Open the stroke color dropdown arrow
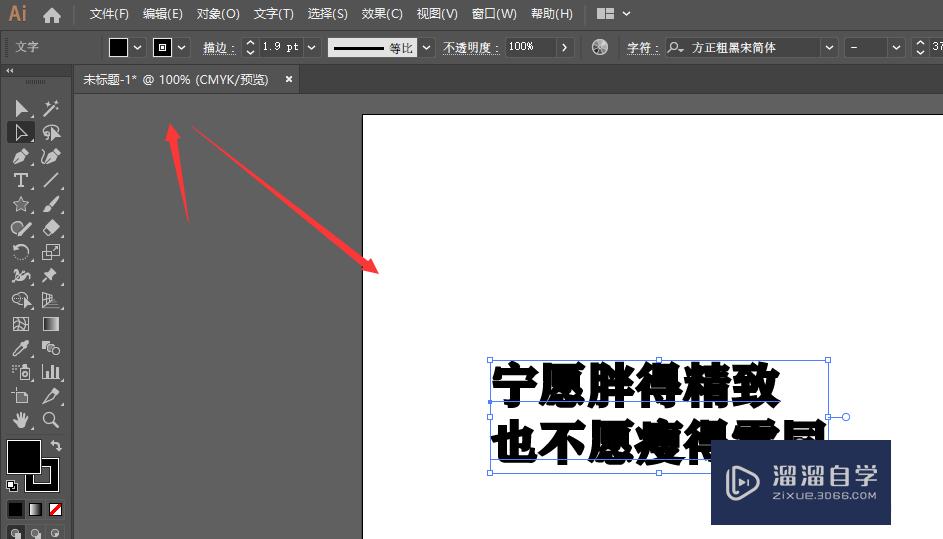943x539 pixels. click(182, 47)
